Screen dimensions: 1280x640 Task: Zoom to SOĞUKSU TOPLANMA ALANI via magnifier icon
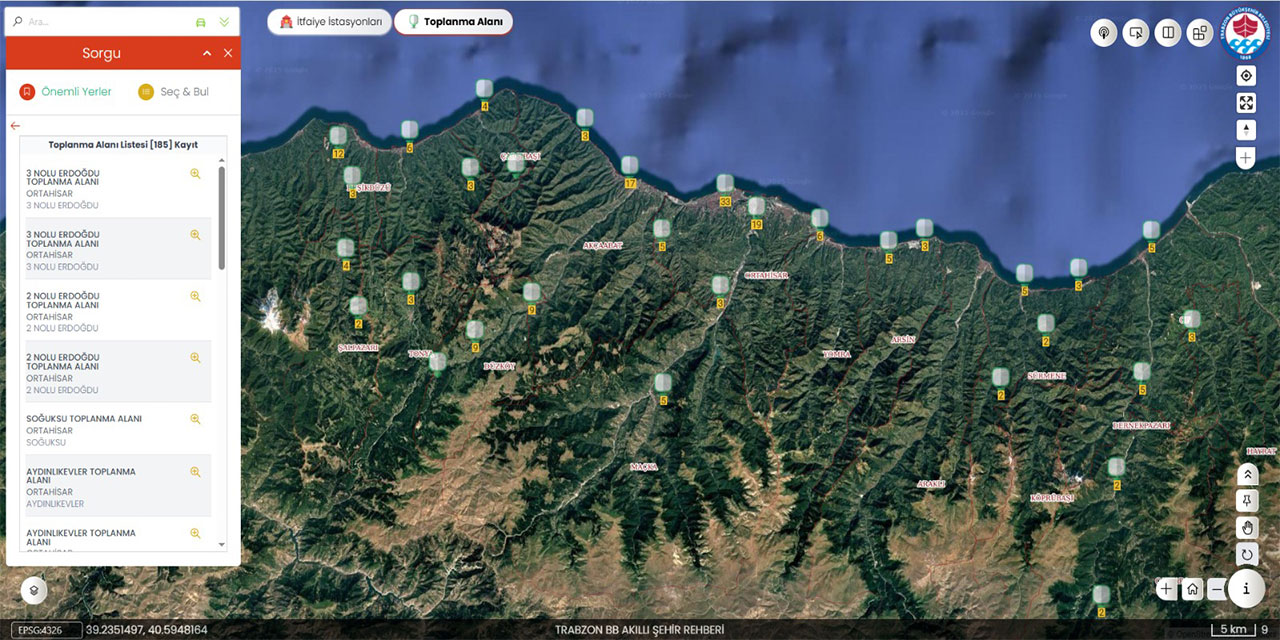click(x=196, y=419)
